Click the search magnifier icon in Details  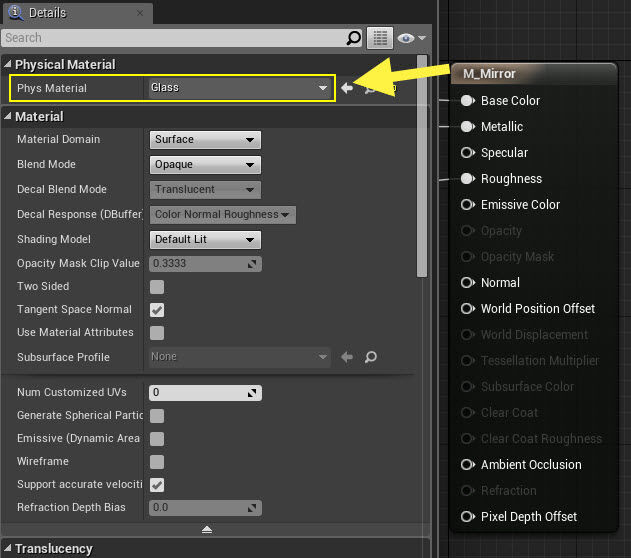point(353,38)
